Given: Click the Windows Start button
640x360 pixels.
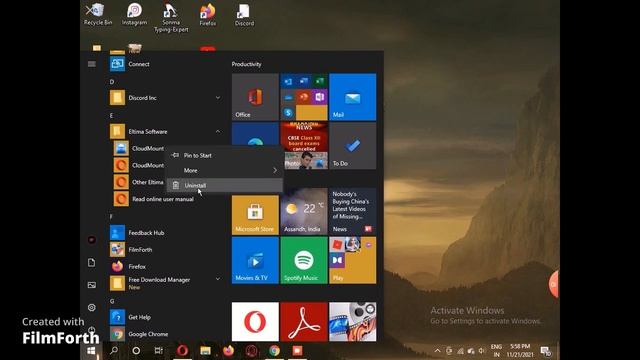Looking at the screenshot, I should 91,351.
